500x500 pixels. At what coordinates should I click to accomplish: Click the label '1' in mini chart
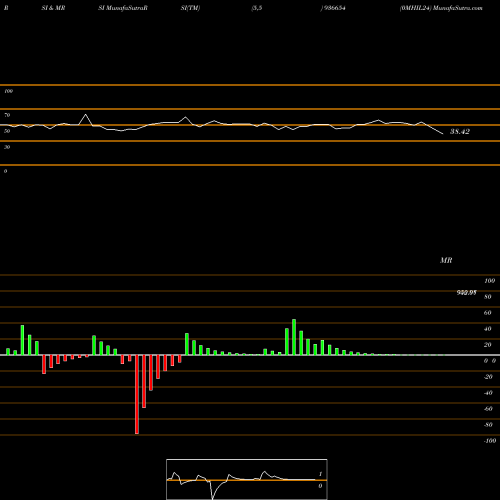tap(320, 474)
